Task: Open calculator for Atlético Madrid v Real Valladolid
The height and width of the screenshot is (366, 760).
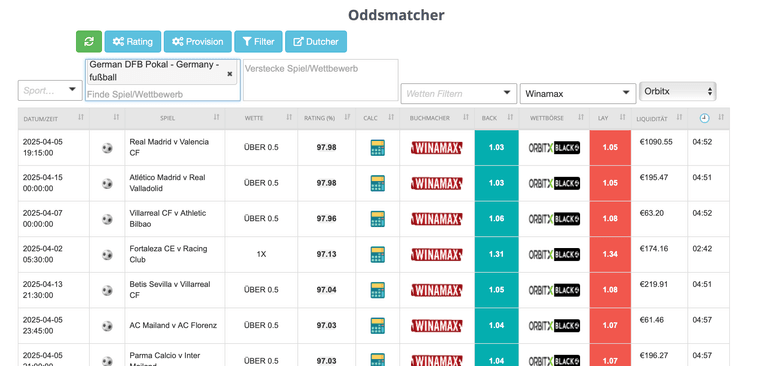Action: [378, 183]
